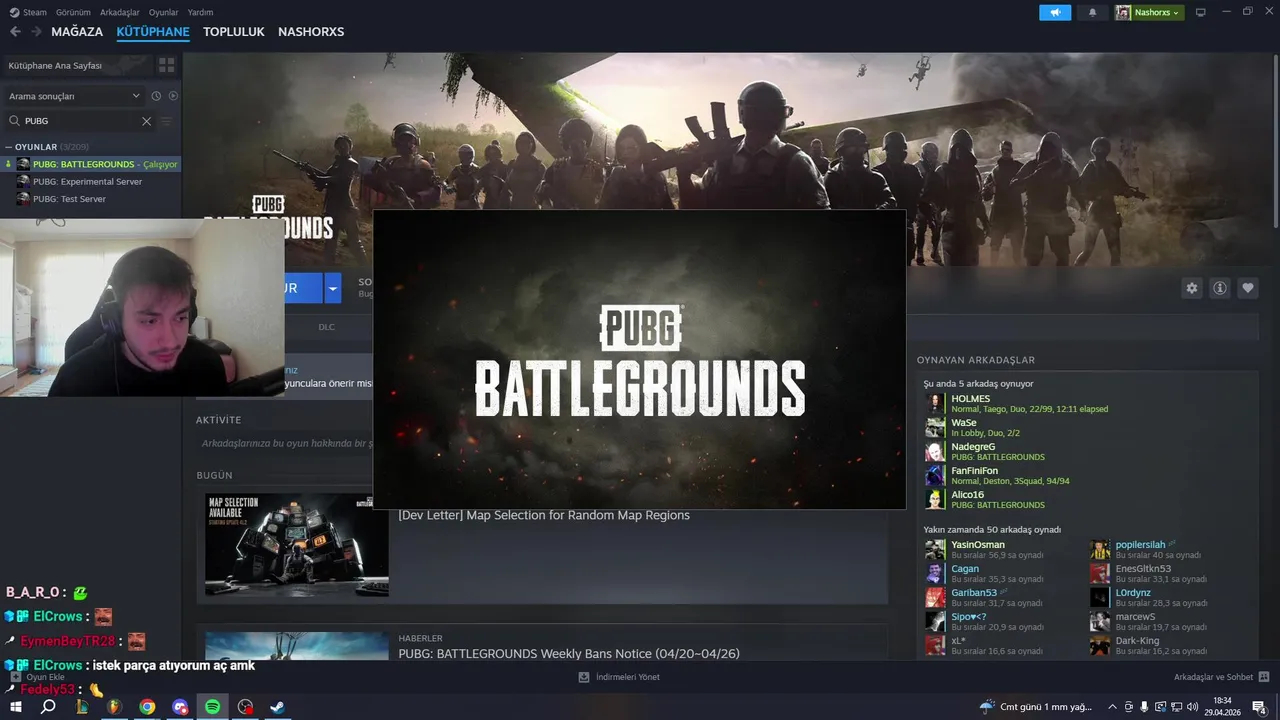The image size is (1280, 720).
Task: Select PUBG: Test Server
Action: [x=69, y=199]
